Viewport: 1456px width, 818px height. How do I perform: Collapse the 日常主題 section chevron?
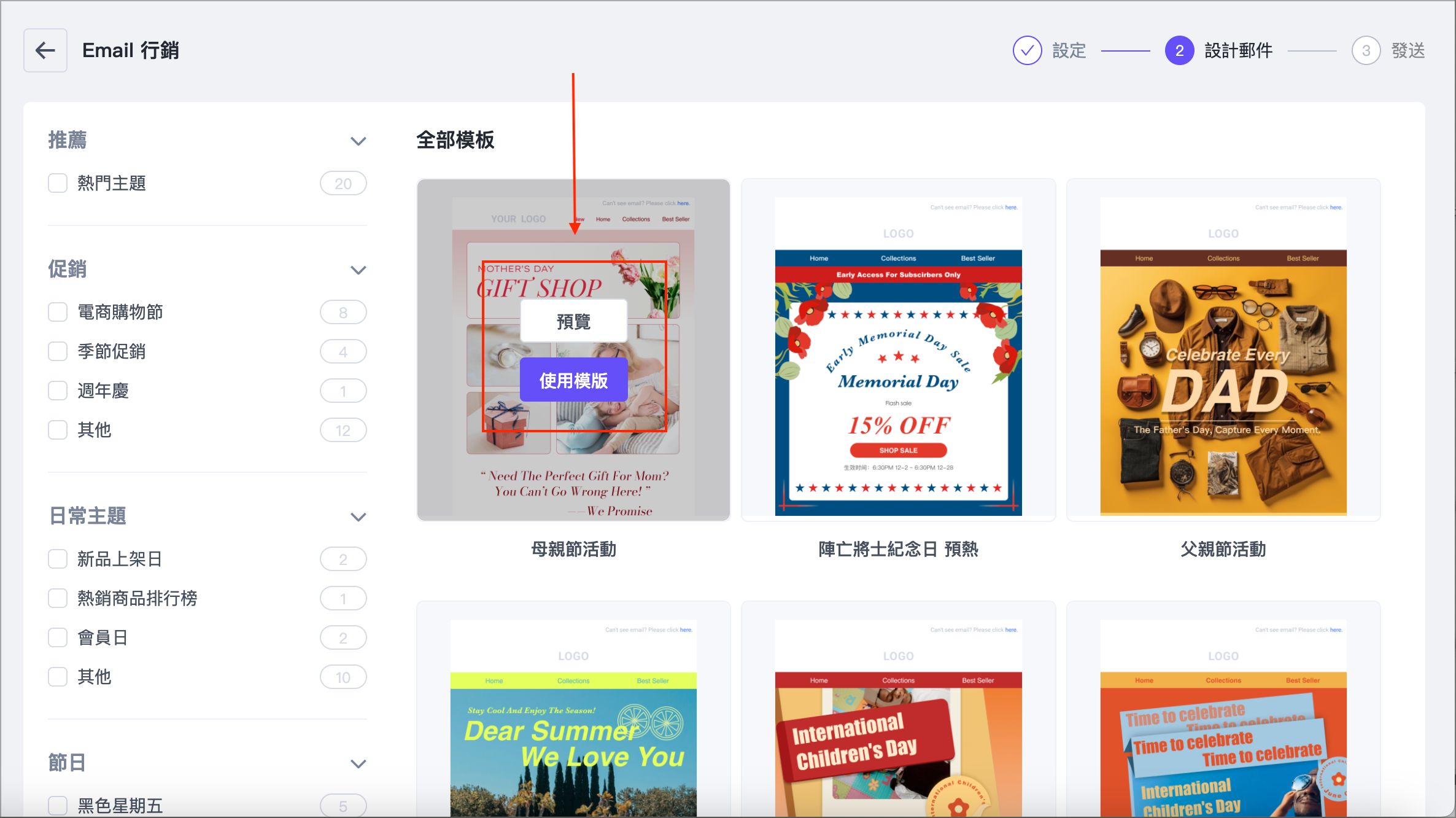(358, 517)
